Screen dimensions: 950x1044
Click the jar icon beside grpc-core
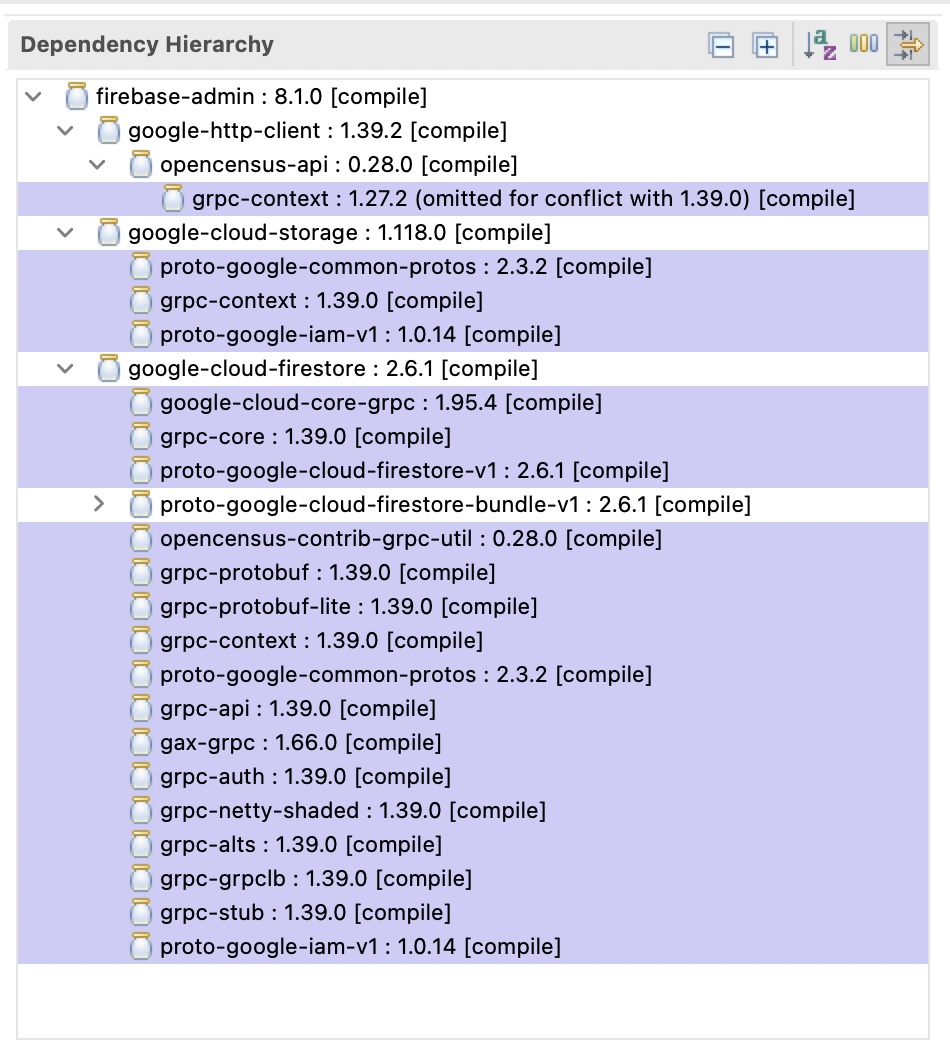pyautogui.click(x=140, y=436)
